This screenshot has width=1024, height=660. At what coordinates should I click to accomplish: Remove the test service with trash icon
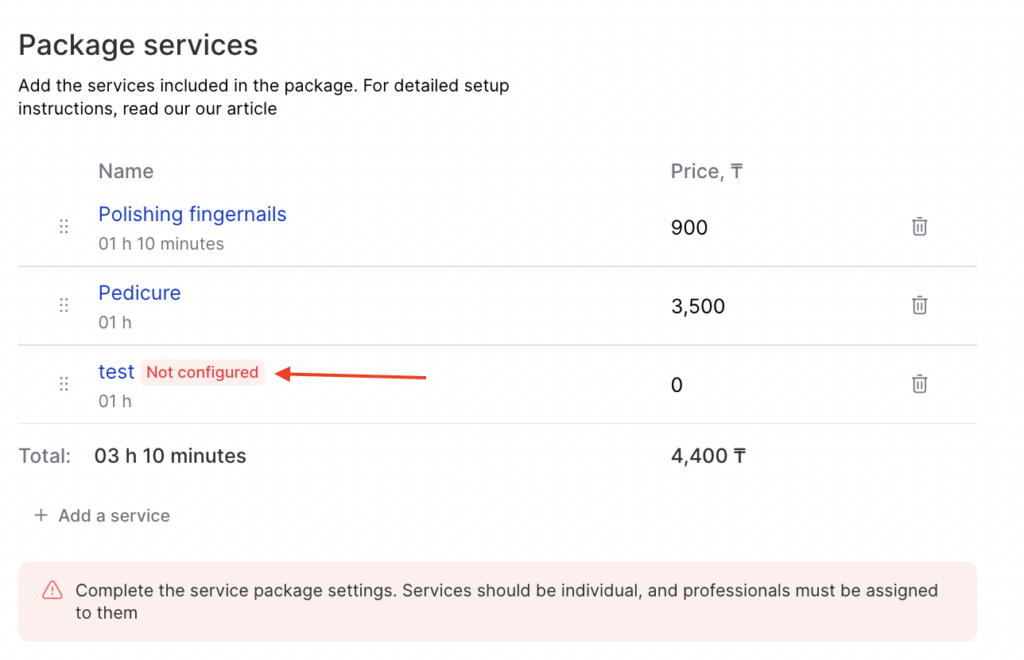tap(919, 384)
